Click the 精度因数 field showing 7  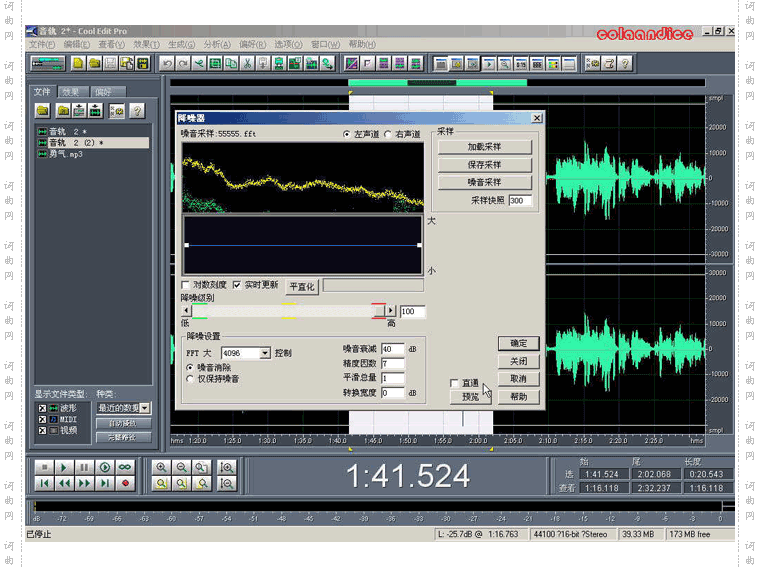click(393, 363)
